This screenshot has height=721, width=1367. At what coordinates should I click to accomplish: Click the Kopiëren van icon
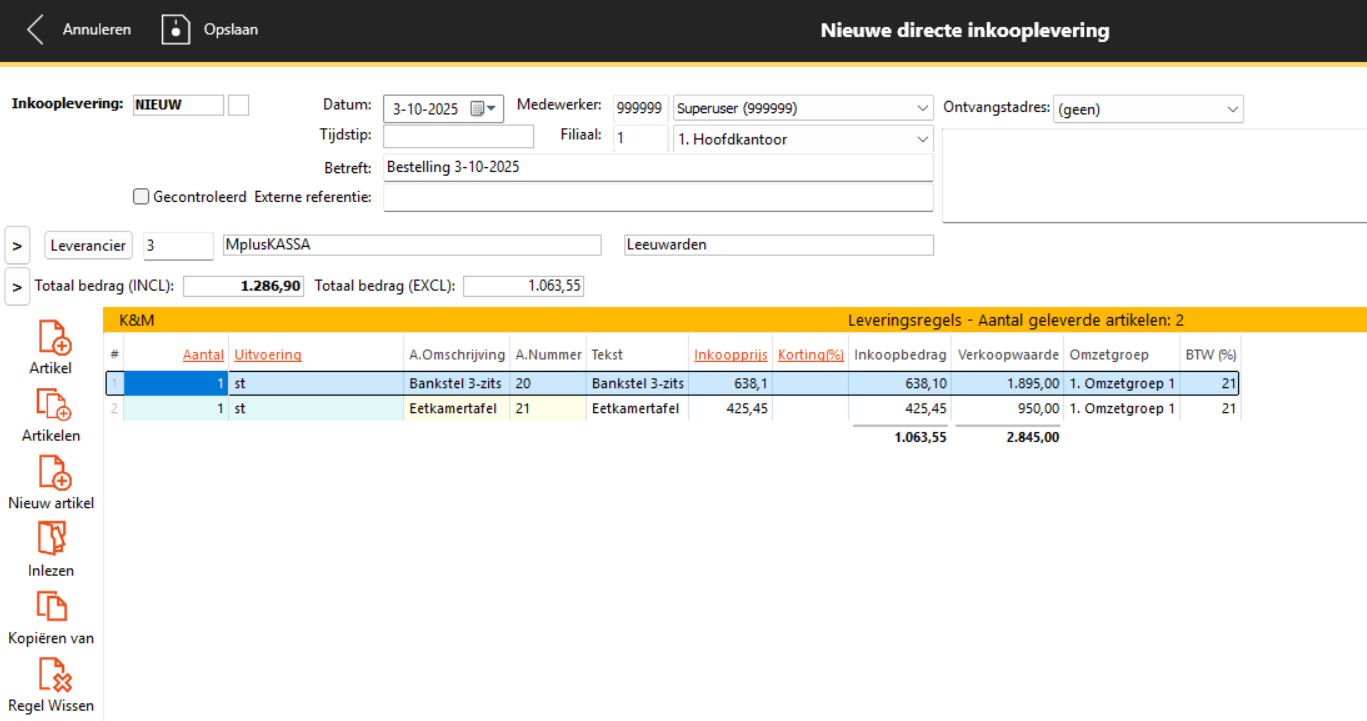(51, 606)
